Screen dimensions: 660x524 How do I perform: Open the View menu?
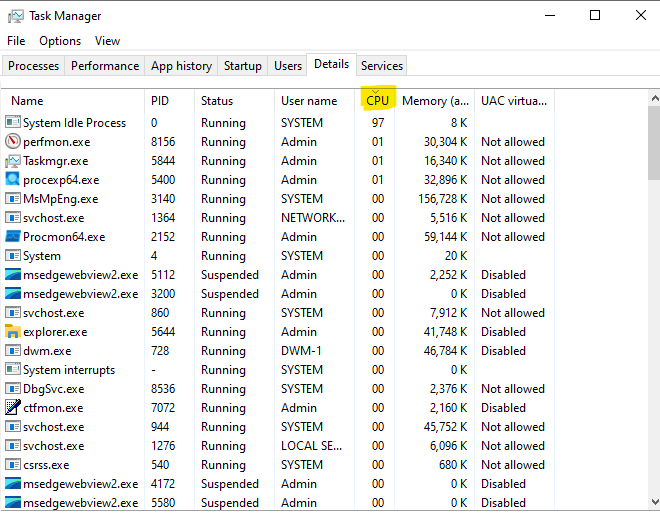point(107,41)
